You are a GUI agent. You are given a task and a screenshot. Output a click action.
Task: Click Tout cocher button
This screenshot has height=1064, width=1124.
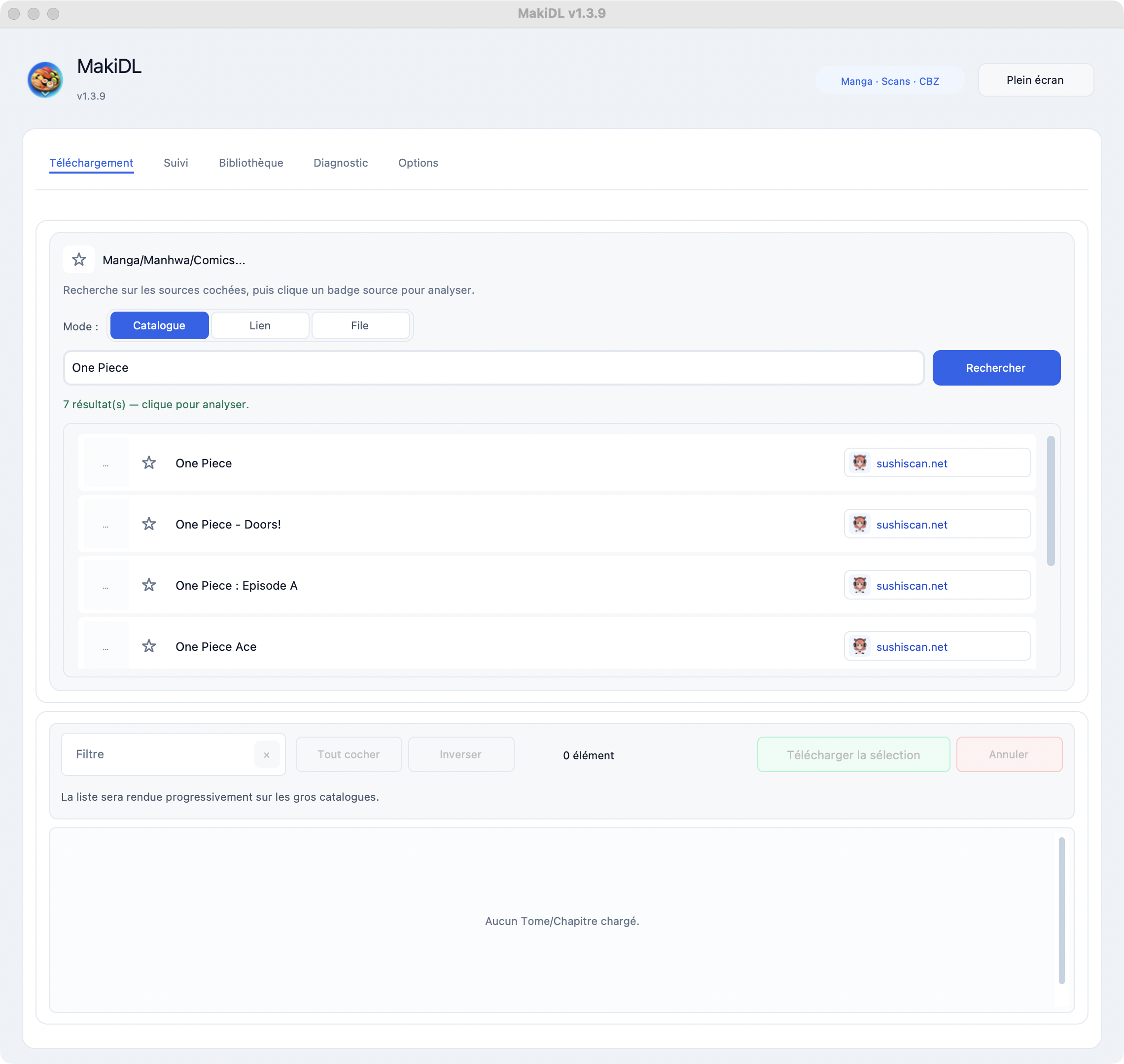tap(349, 754)
